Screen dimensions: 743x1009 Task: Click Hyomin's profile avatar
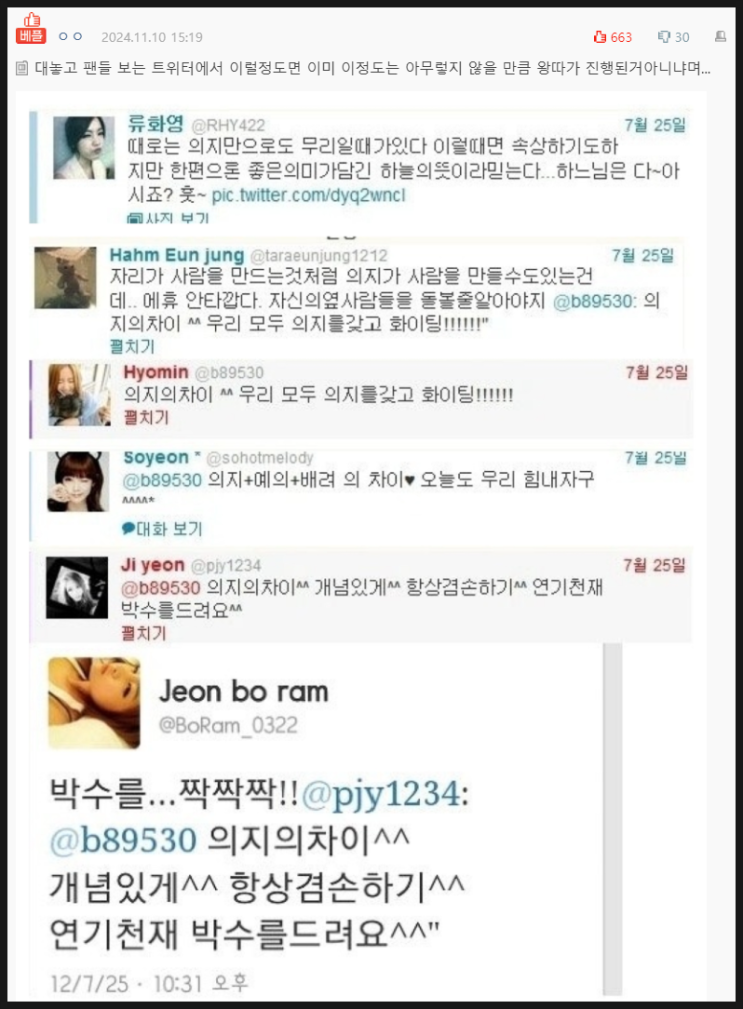tap(78, 394)
